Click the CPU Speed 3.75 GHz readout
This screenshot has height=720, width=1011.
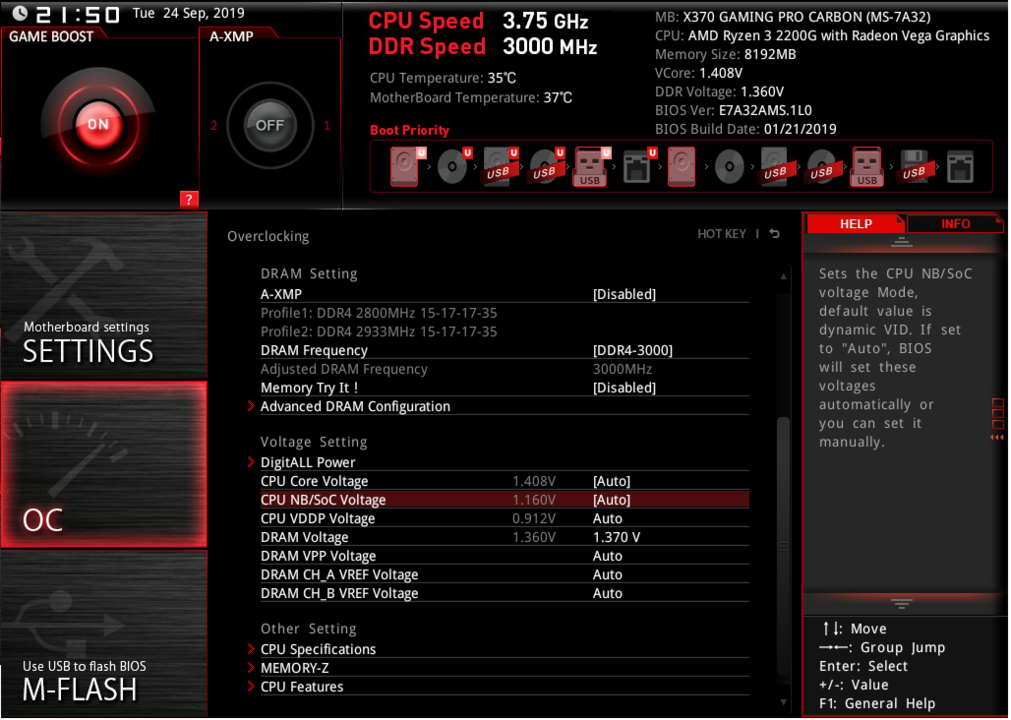tap(478, 21)
